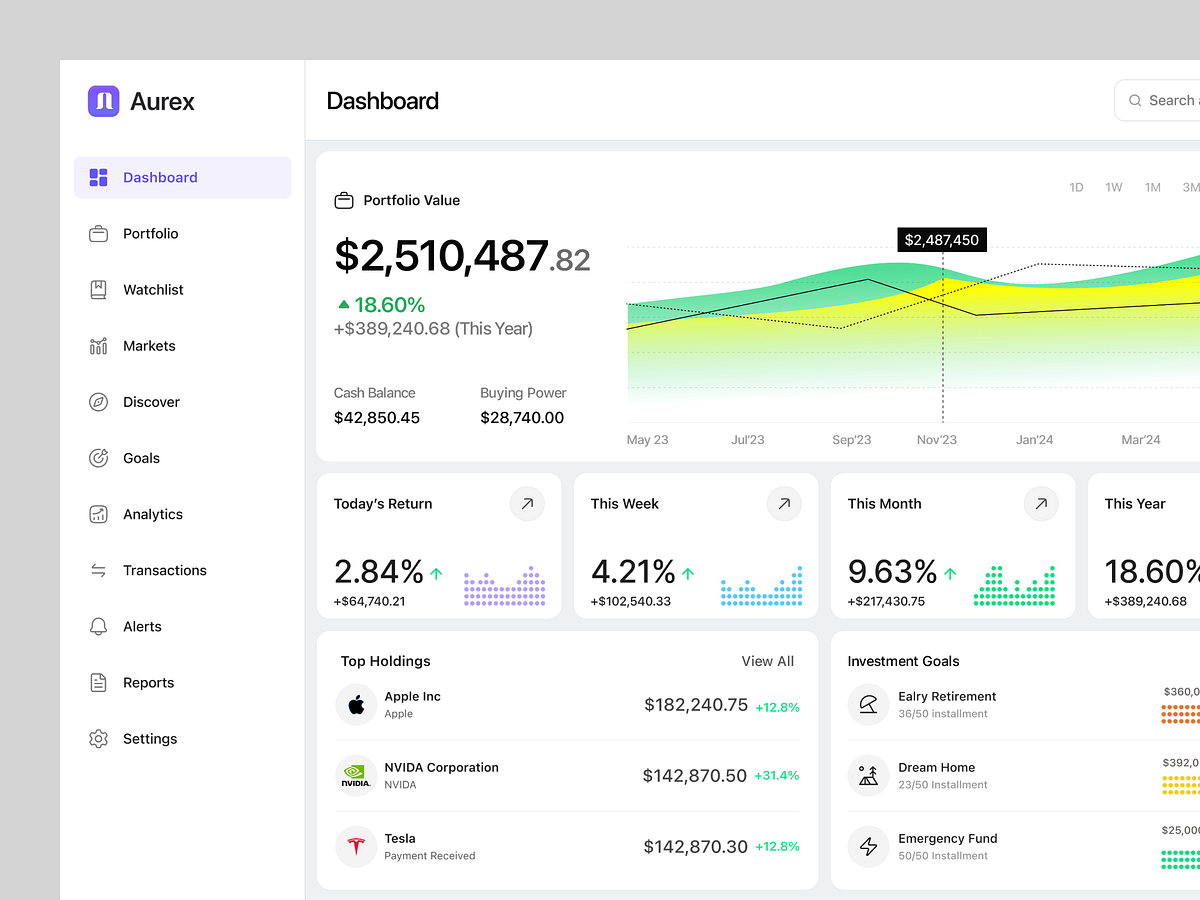Click the Goals target icon

click(x=98, y=458)
